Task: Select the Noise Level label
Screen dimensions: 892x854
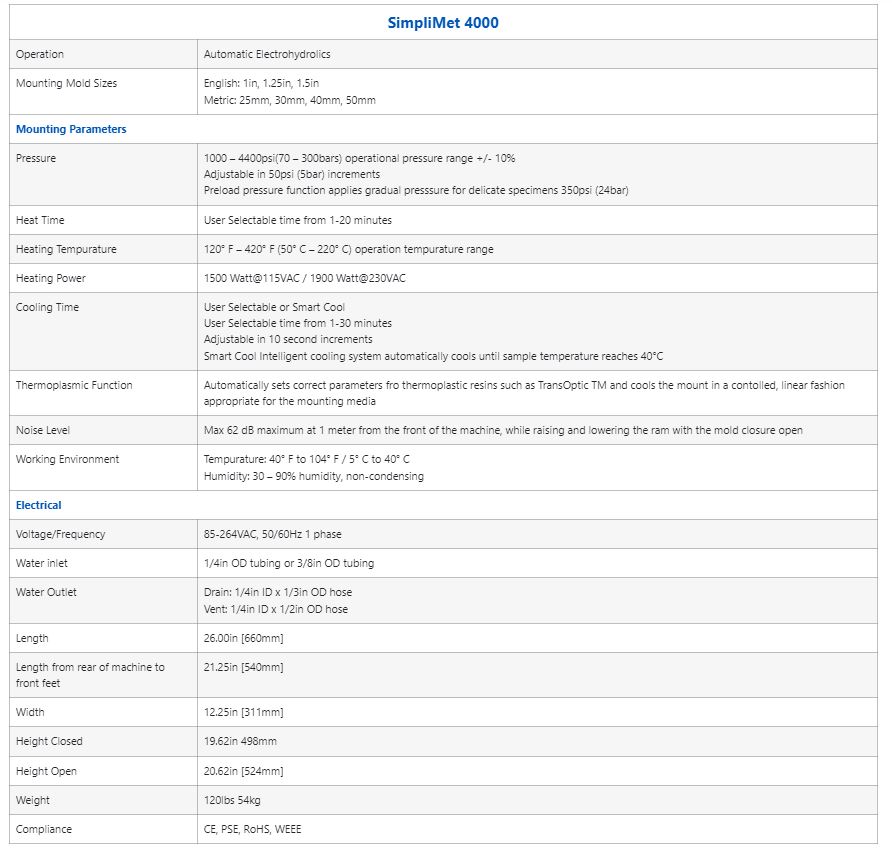Action: pos(43,430)
